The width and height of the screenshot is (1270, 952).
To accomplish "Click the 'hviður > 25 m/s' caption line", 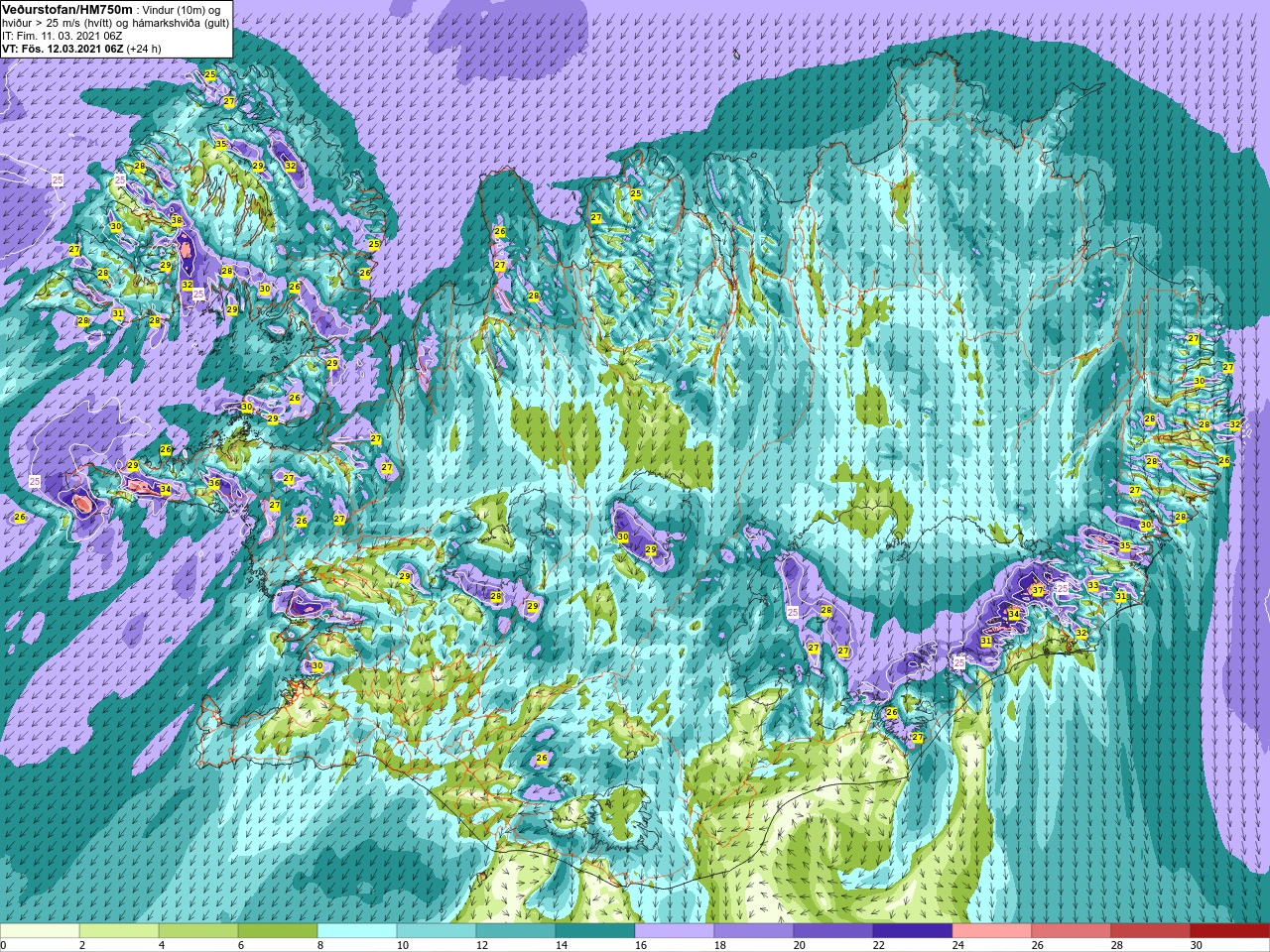I will [x=116, y=23].
